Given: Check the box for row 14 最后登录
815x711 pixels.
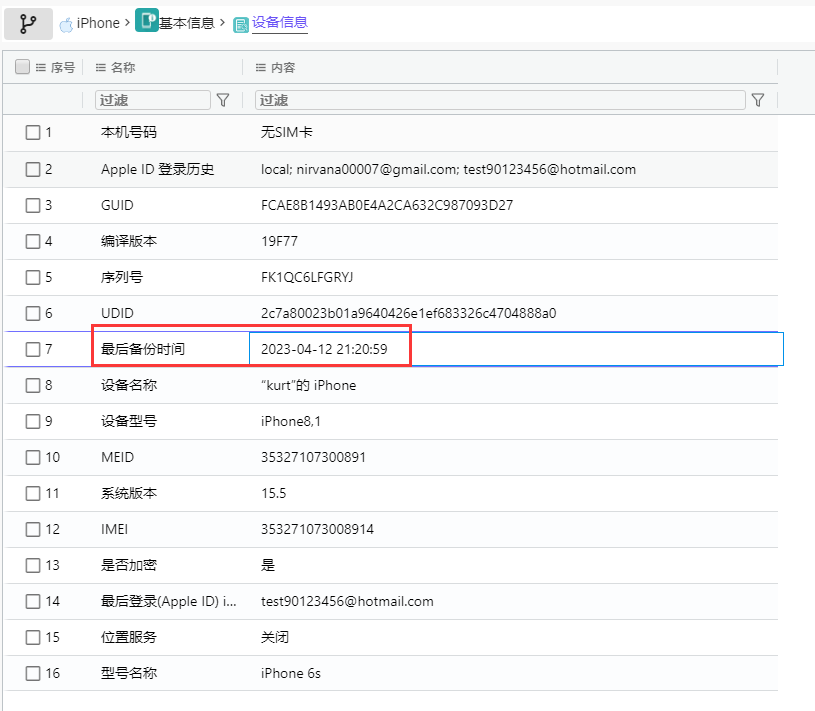Looking at the screenshot, I should (33, 601).
